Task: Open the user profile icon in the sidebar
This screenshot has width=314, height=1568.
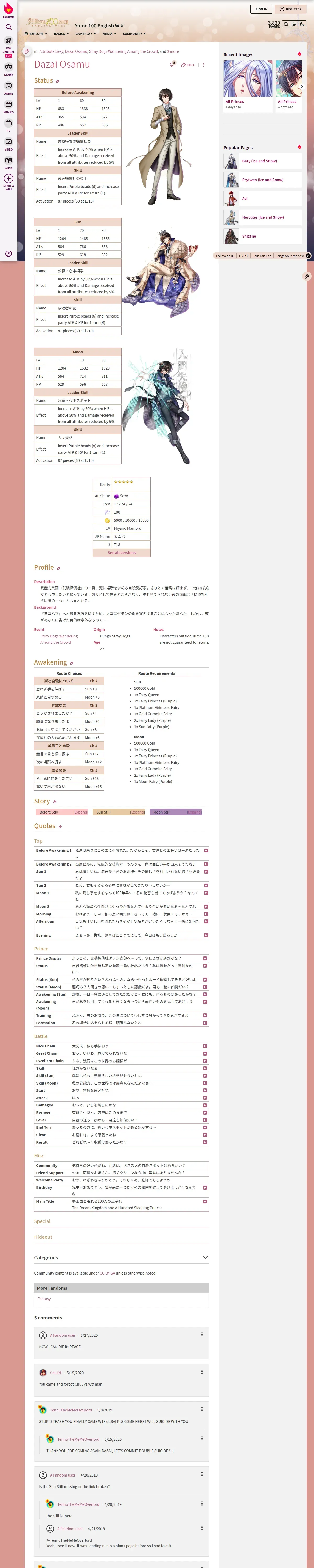Action: pyautogui.click(x=9, y=254)
